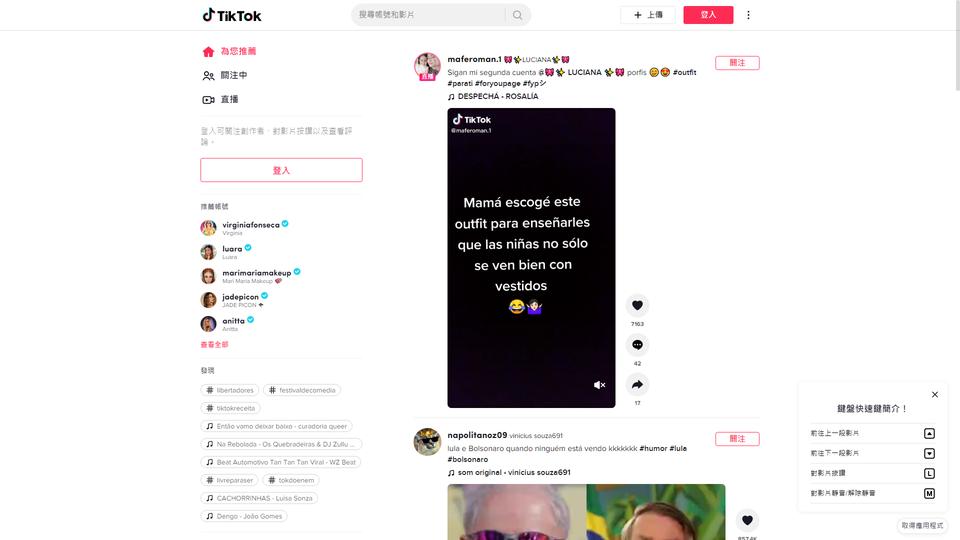This screenshot has height=540, width=960.
Task: Unmute the video using the speaker icon
Action: pyautogui.click(x=599, y=385)
